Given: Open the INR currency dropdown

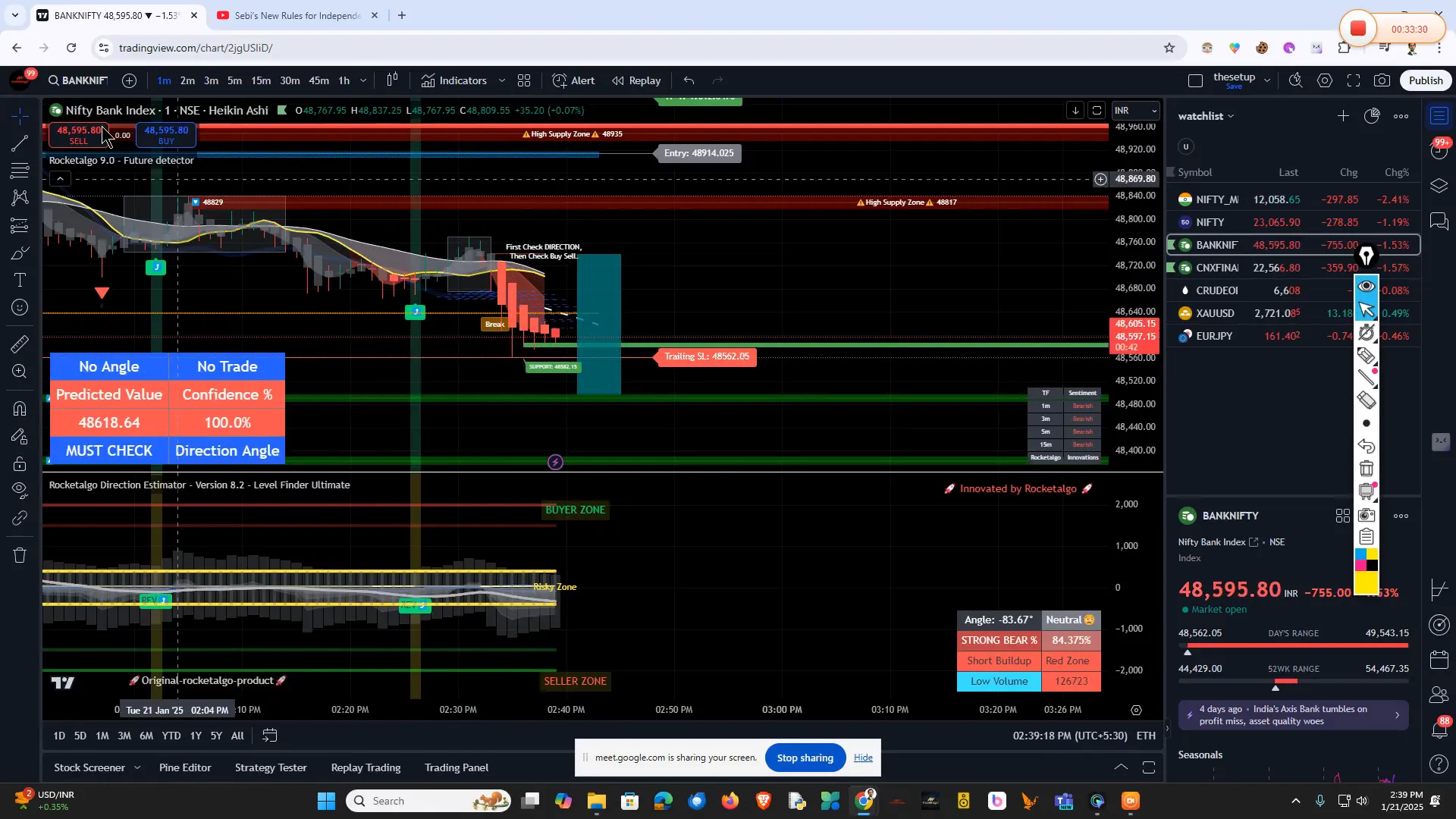Looking at the screenshot, I should tap(1135, 111).
